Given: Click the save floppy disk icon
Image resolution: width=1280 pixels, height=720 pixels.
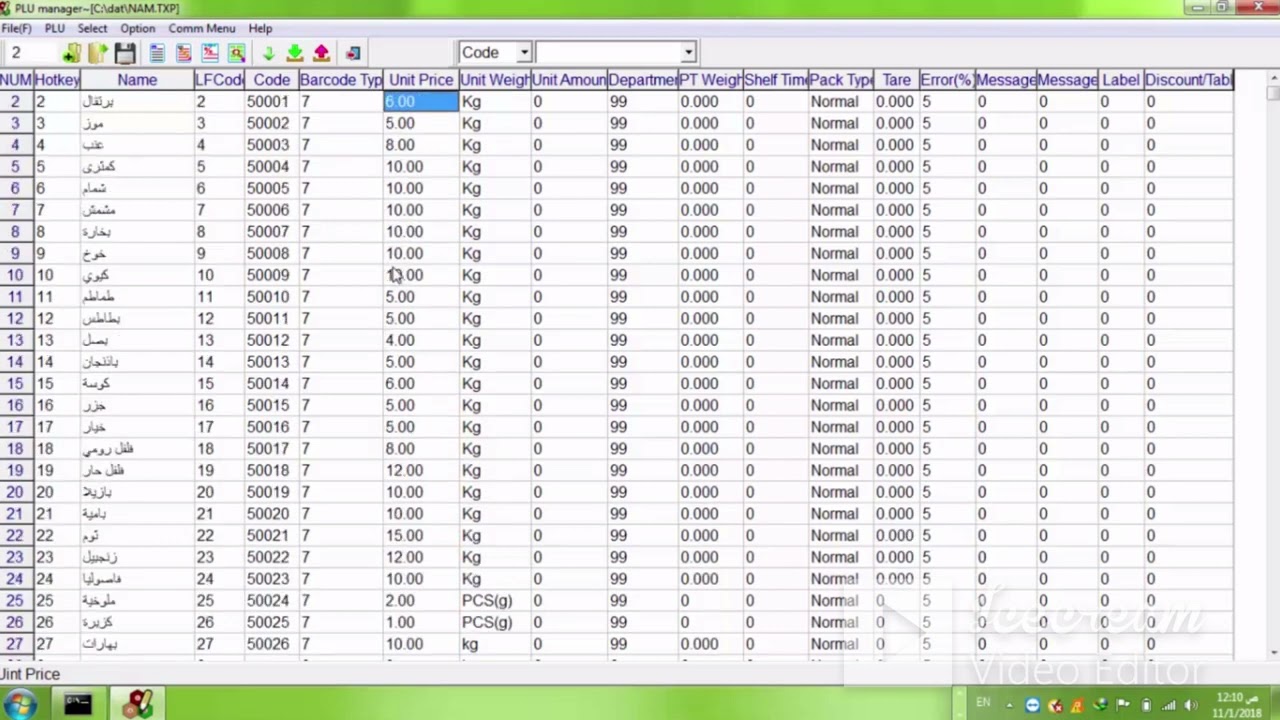Looking at the screenshot, I should [125, 53].
